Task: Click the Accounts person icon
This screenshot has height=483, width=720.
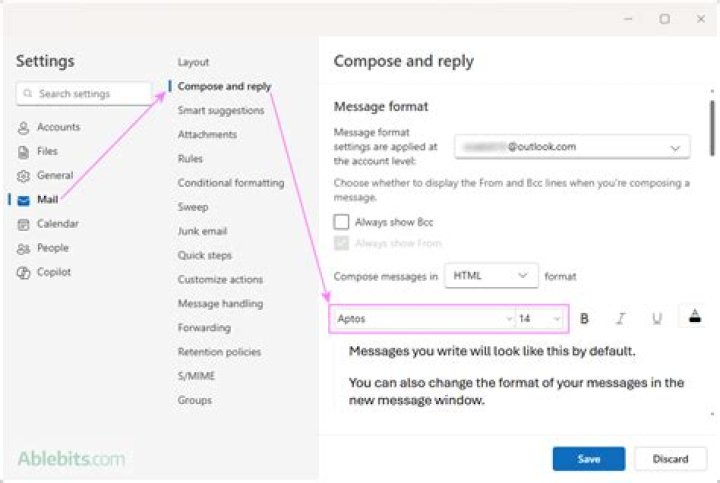Action: pos(23,128)
